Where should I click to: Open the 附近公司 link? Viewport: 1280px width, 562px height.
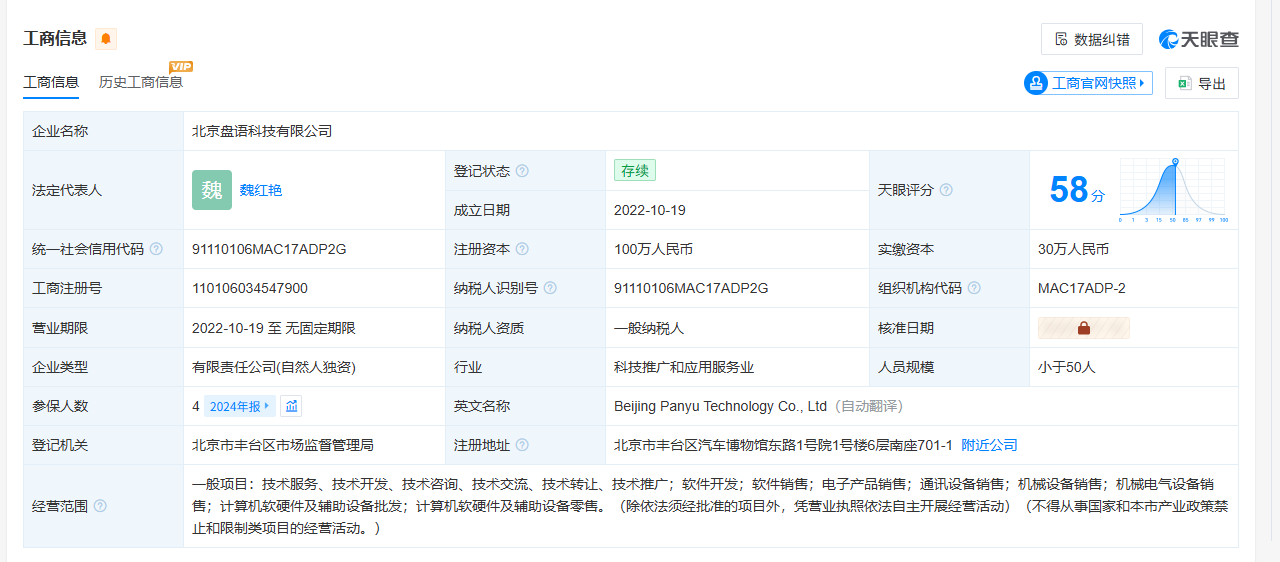[x=989, y=445]
